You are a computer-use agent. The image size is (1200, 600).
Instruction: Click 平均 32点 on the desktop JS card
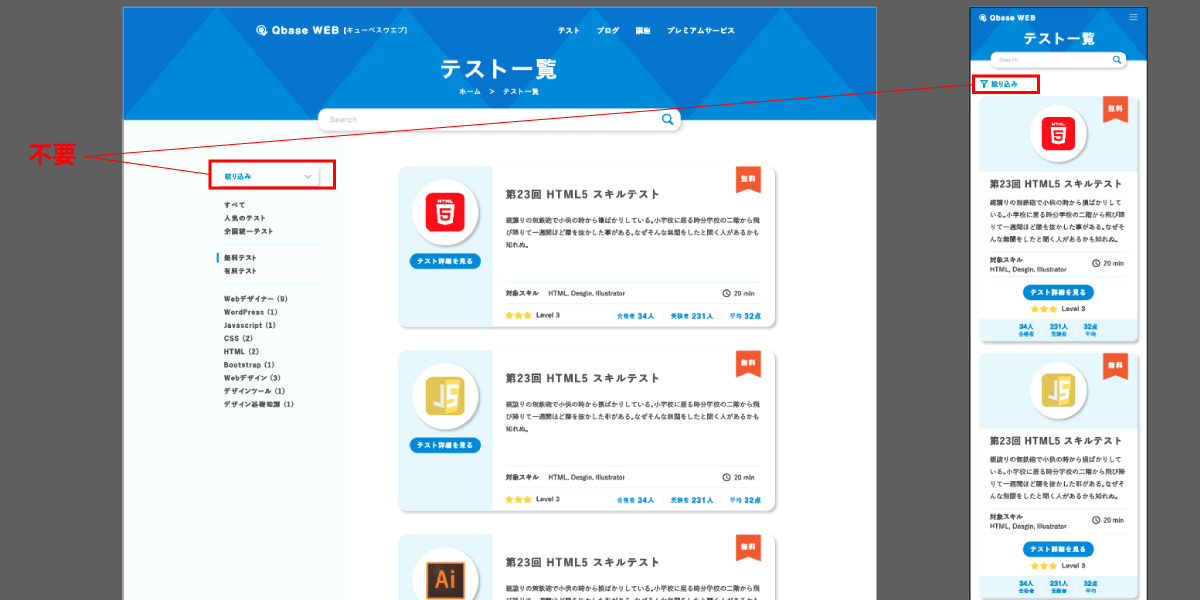[745, 499]
